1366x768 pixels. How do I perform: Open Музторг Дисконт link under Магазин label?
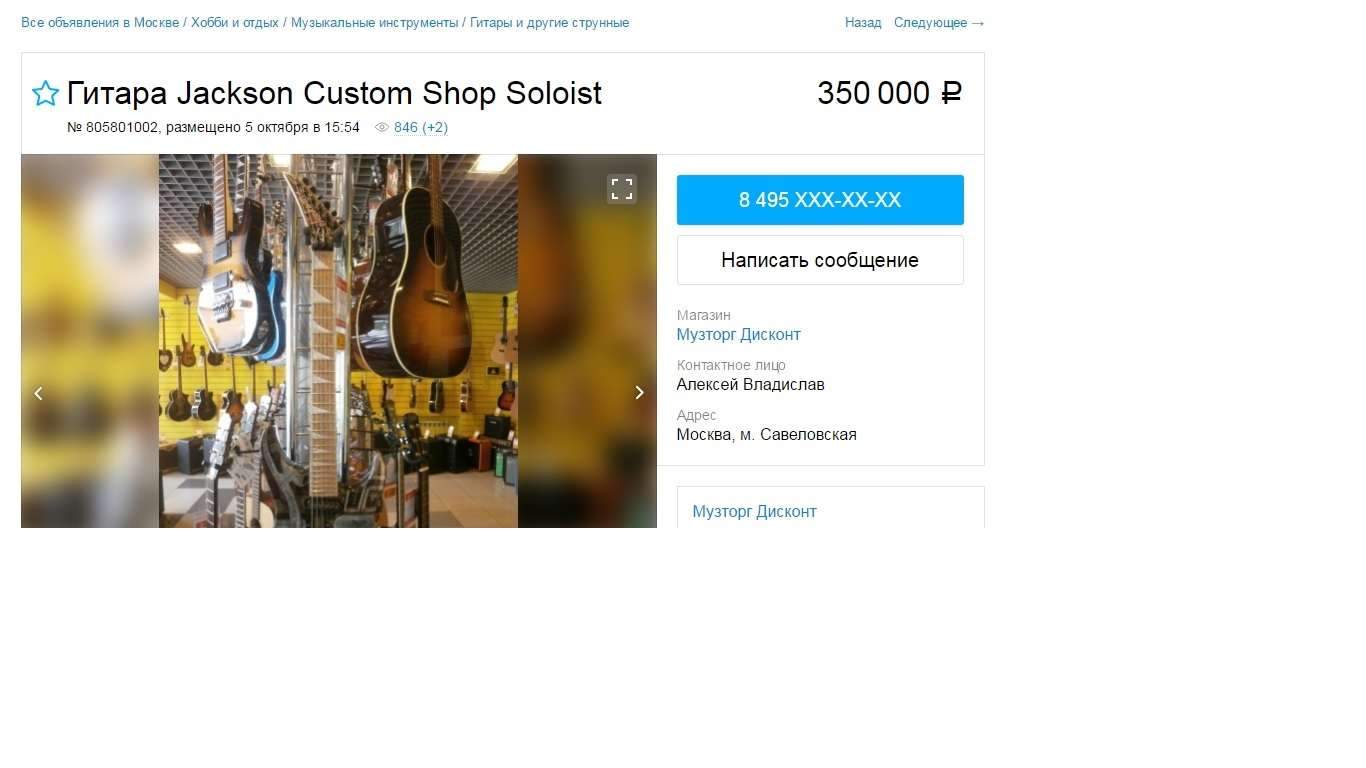[738, 335]
